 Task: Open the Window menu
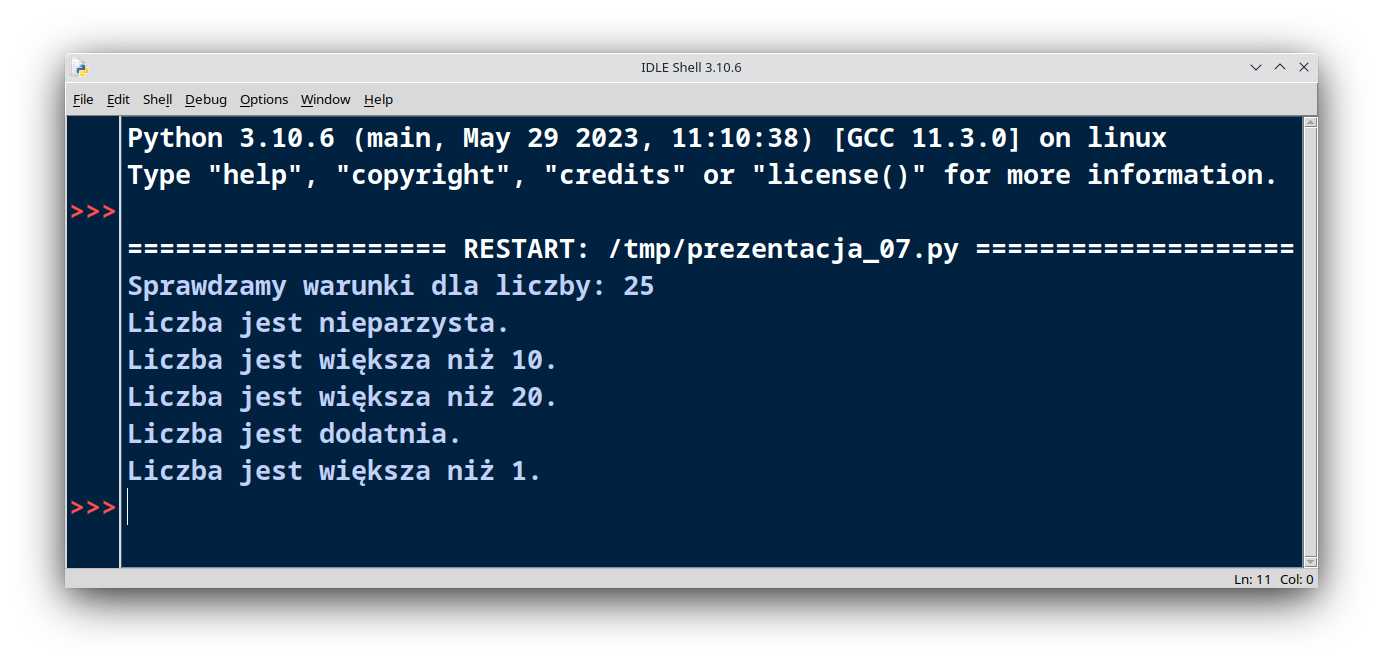(x=325, y=100)
